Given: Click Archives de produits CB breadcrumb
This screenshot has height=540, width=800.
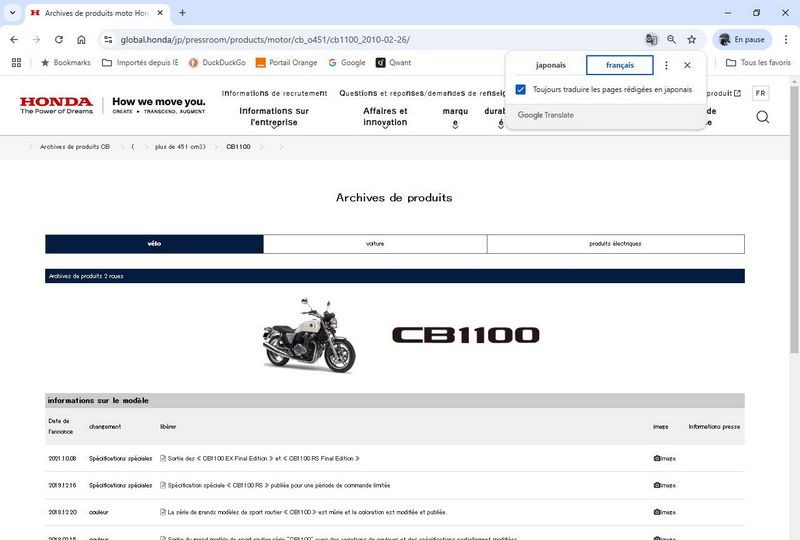Looking at the screenshot, I should 75,147.
